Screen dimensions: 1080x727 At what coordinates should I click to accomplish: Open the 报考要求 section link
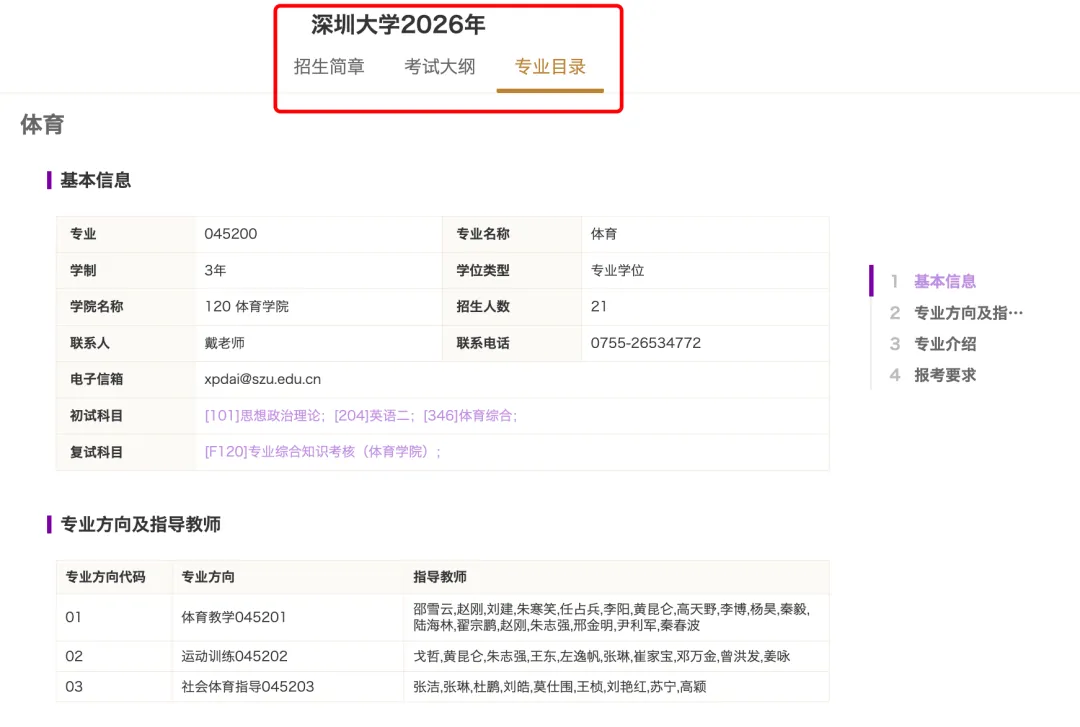coord(944,375)
